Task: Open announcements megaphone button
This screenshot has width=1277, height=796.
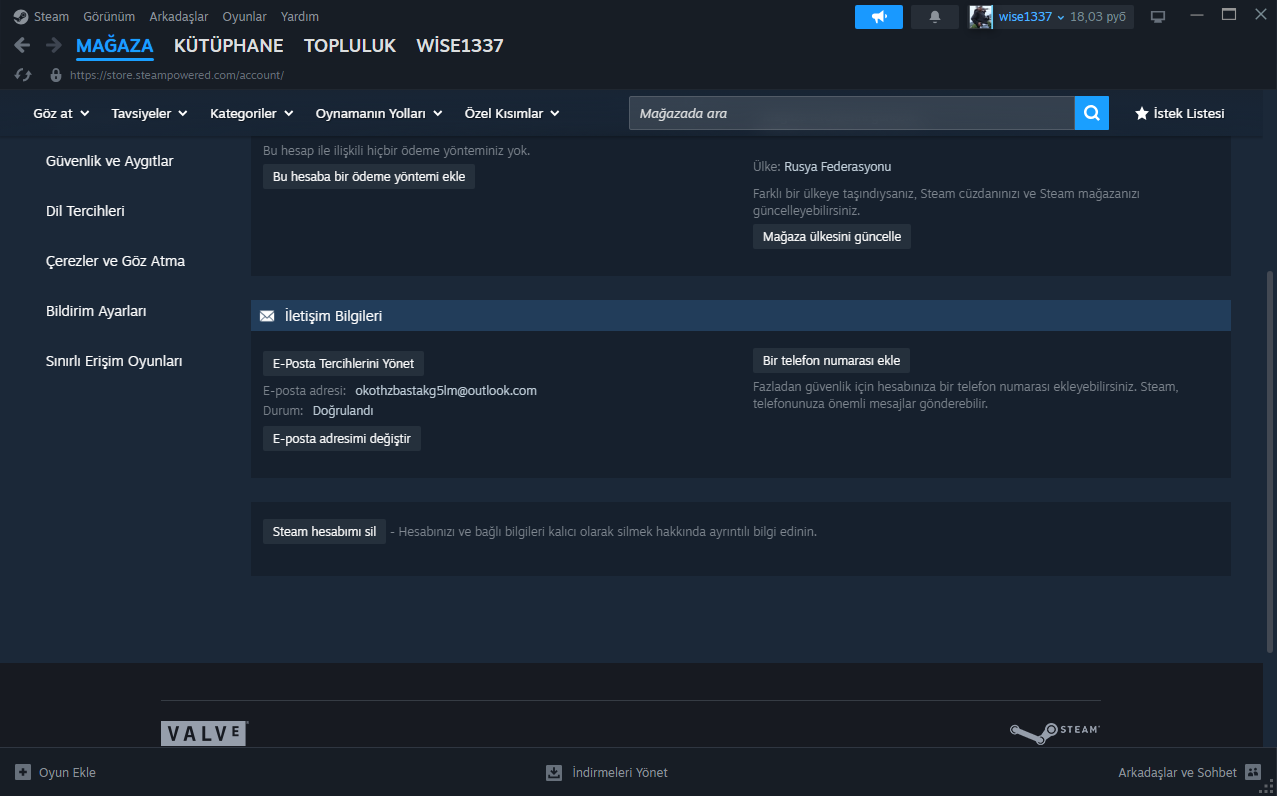Action: point(879,17)
